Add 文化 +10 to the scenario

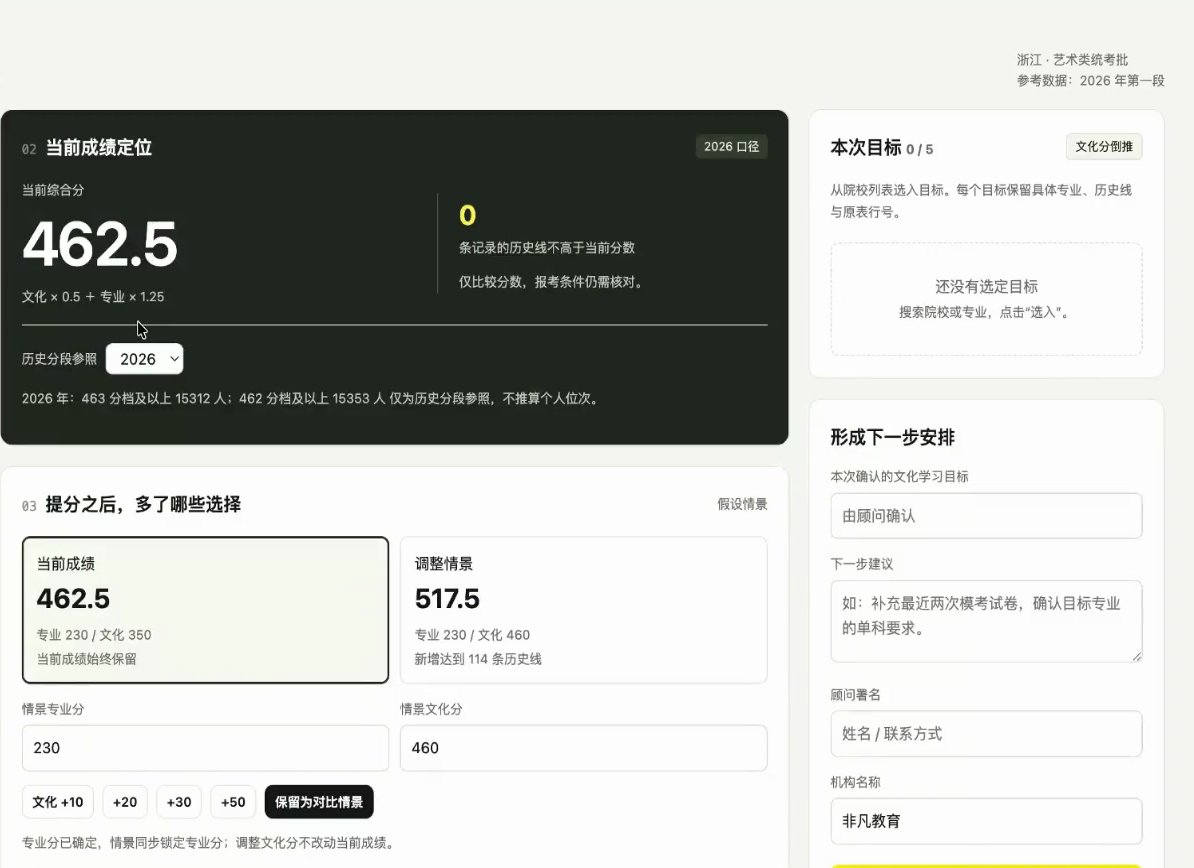point(58,802)
